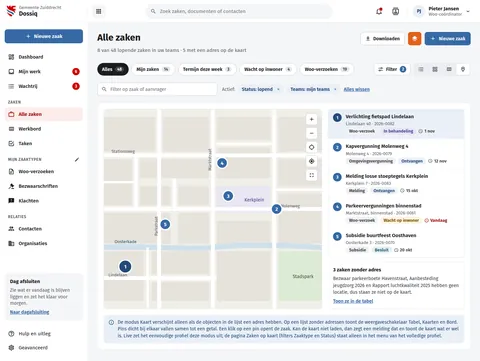Select the Woo-verzoeken filter tab
Viewport: 480px width, 361px height.
(x=326, y=69)
